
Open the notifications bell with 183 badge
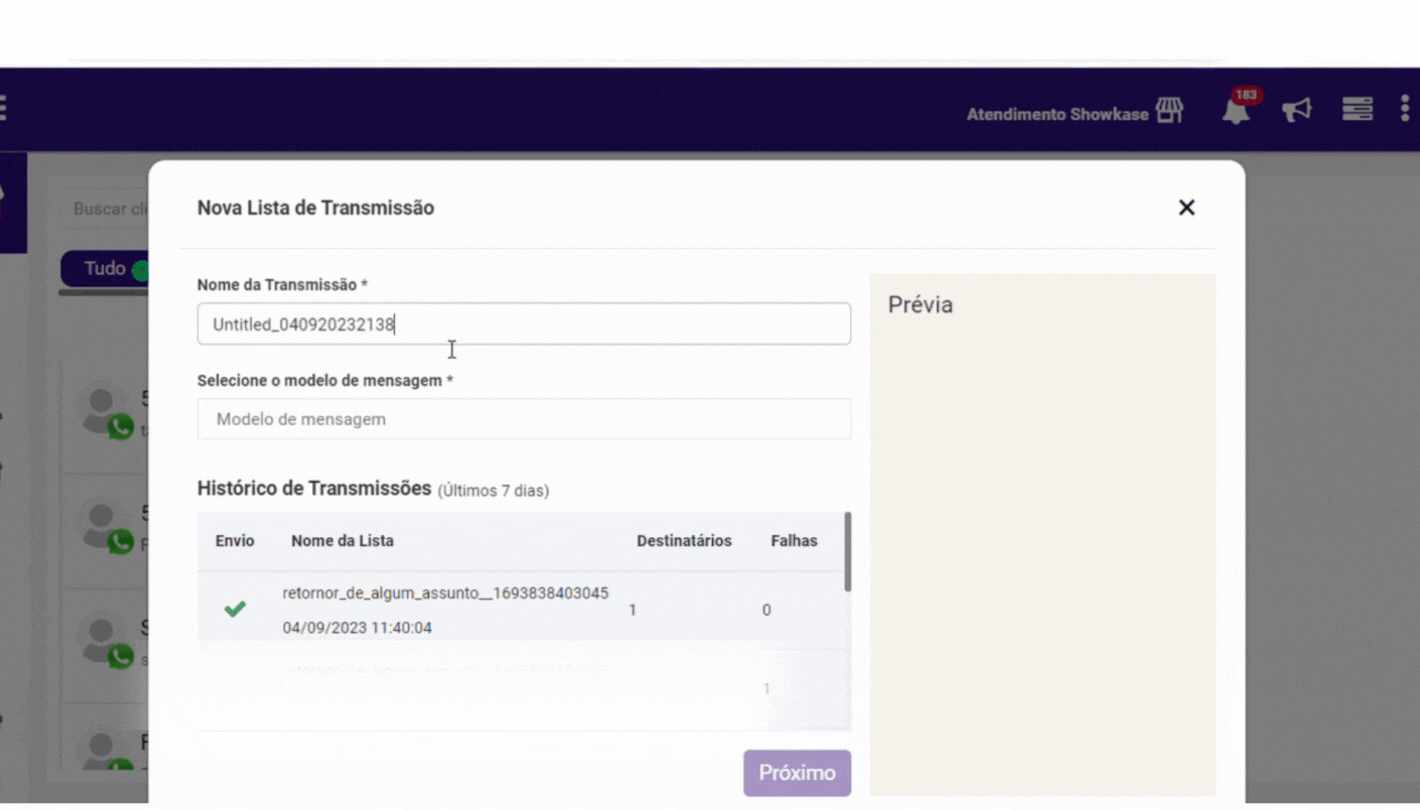point(1236,111)
